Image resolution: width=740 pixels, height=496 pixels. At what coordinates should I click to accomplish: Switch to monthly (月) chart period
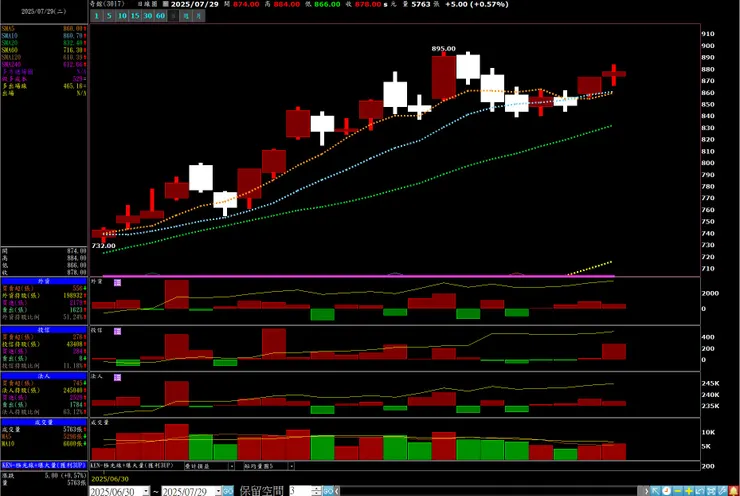pyautogui.click(x=199, y=16)
